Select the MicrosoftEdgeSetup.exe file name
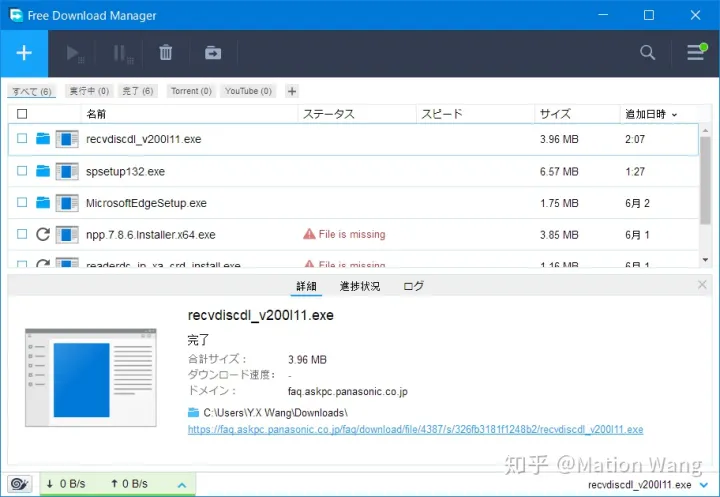 coord(146,203)
